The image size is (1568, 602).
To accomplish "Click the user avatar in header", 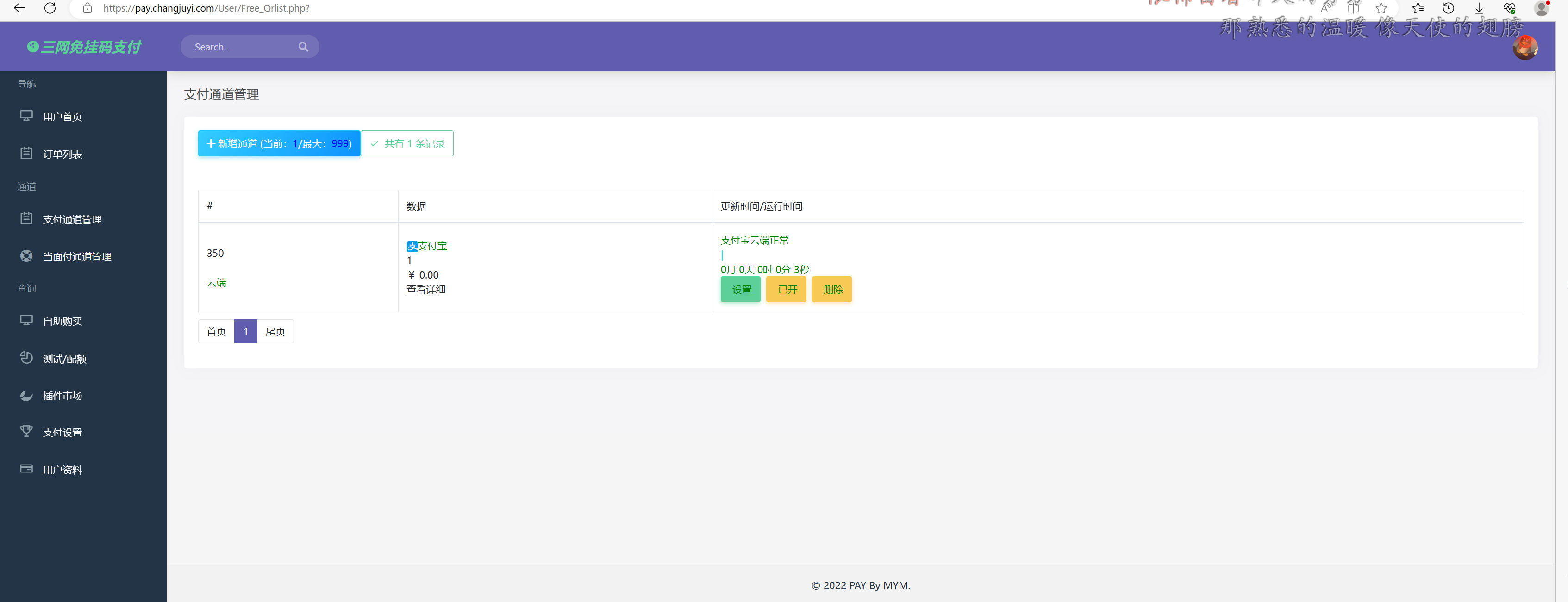I will pos(1525,48).
